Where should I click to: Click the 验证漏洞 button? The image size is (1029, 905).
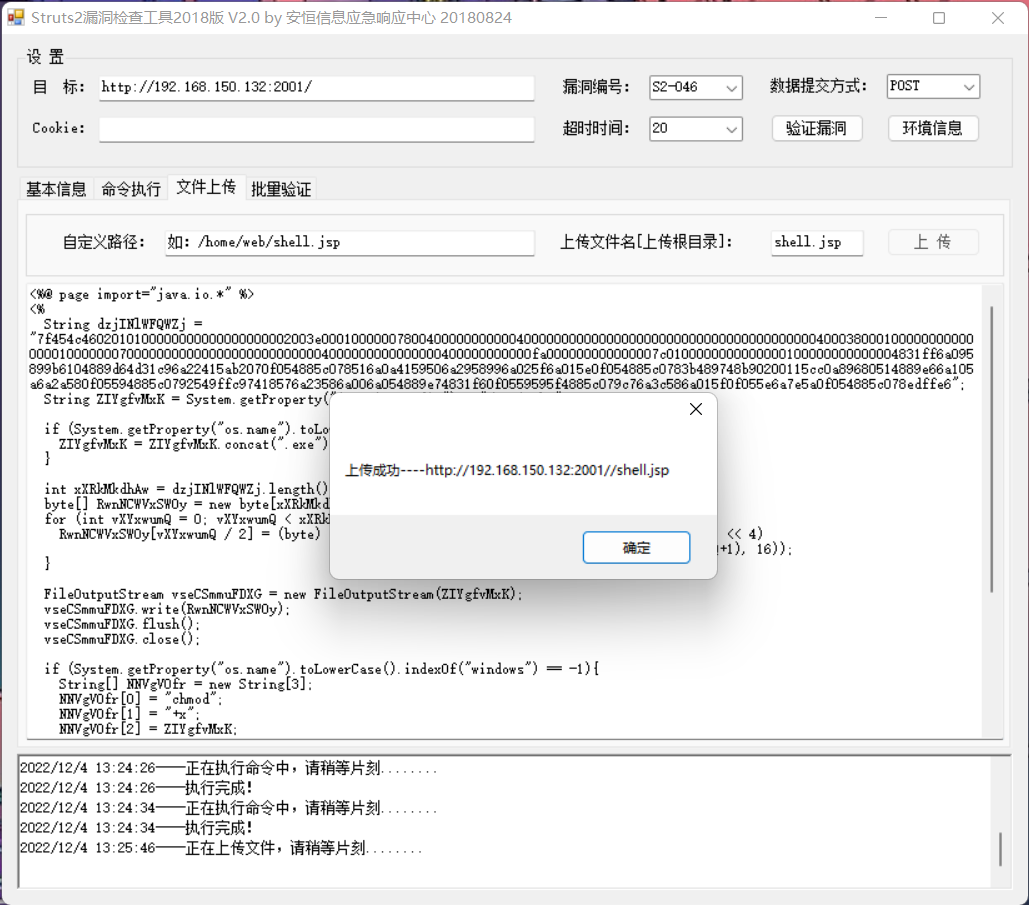(816, 128)
